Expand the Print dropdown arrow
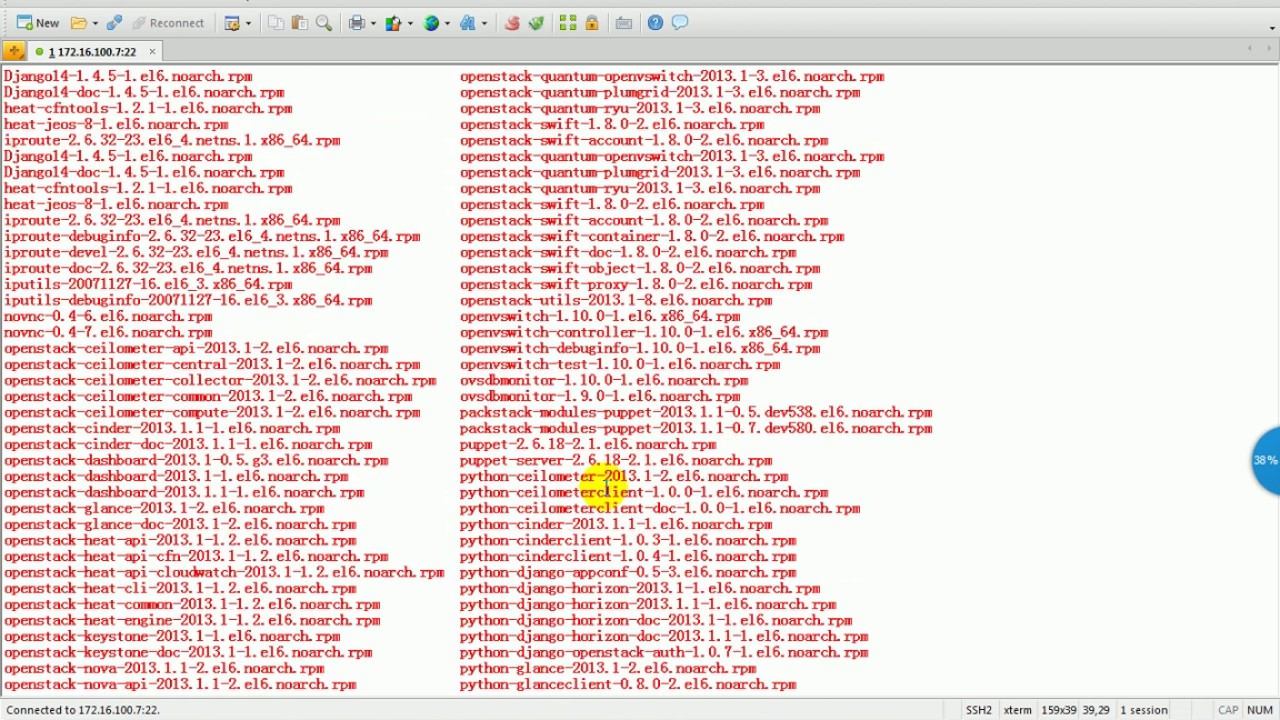This screenshot has width=1280, height=720. click(x=373, y=22)
